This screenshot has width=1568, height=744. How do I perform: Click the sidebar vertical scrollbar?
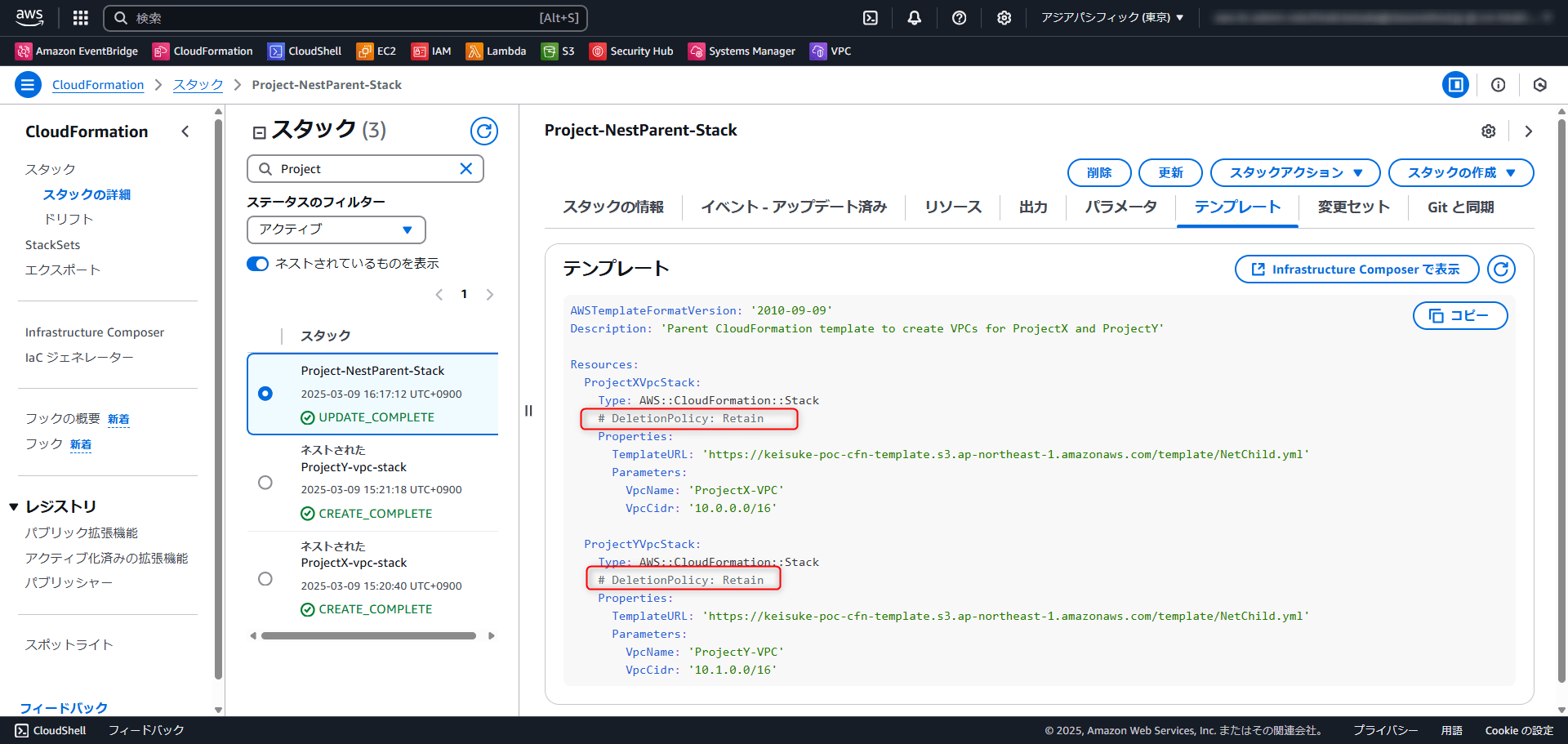(x=218, y=400)
